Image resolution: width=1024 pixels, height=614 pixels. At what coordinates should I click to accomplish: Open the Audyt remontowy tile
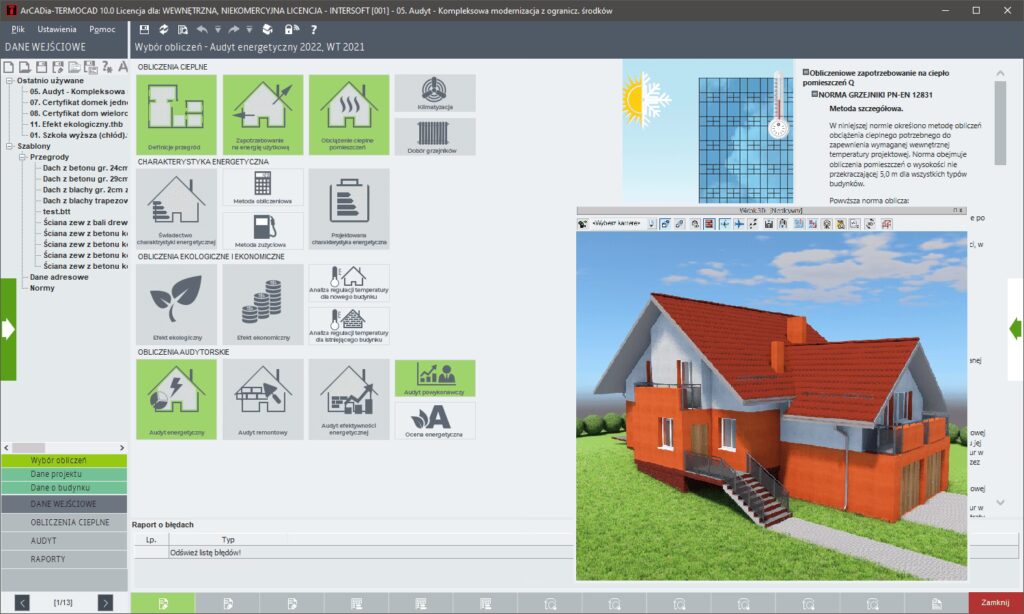pos(262,399)
